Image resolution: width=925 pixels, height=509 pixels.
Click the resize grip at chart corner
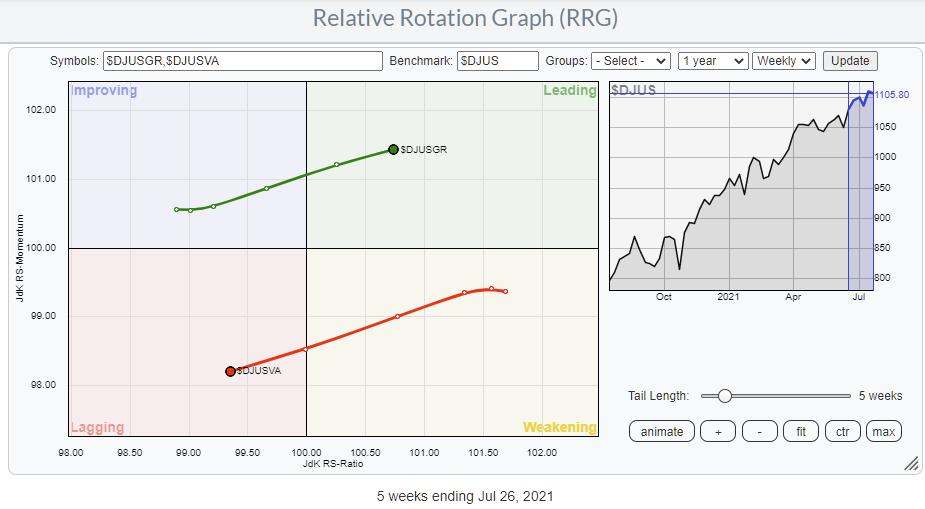coord(910,464)
